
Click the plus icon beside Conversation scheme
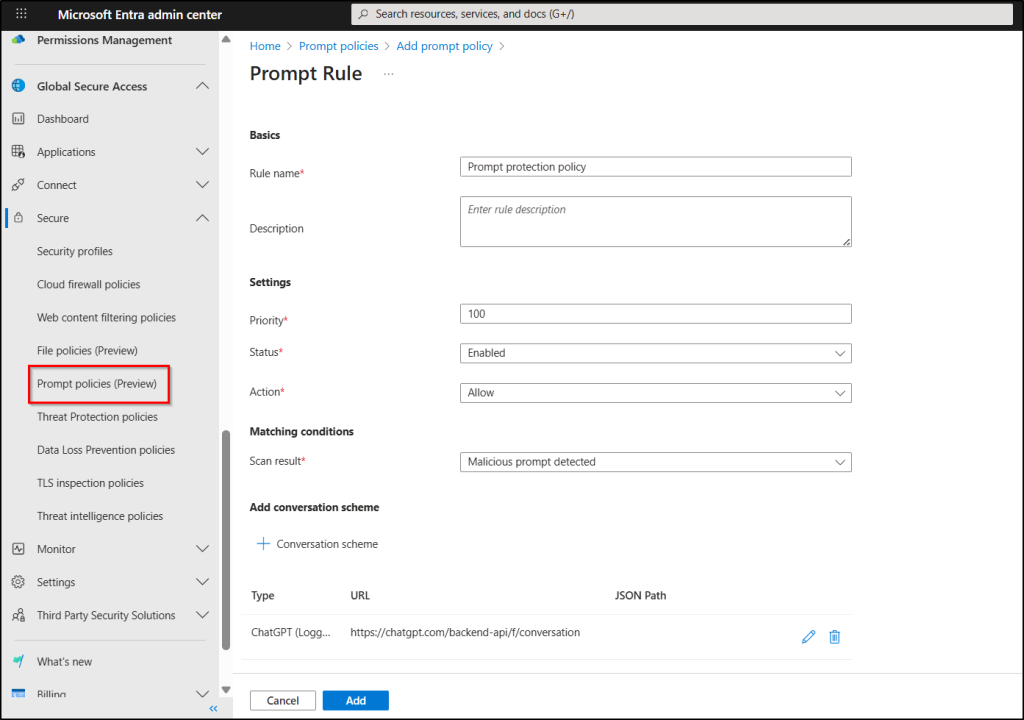pyautogui.click(x=263, y=544)
